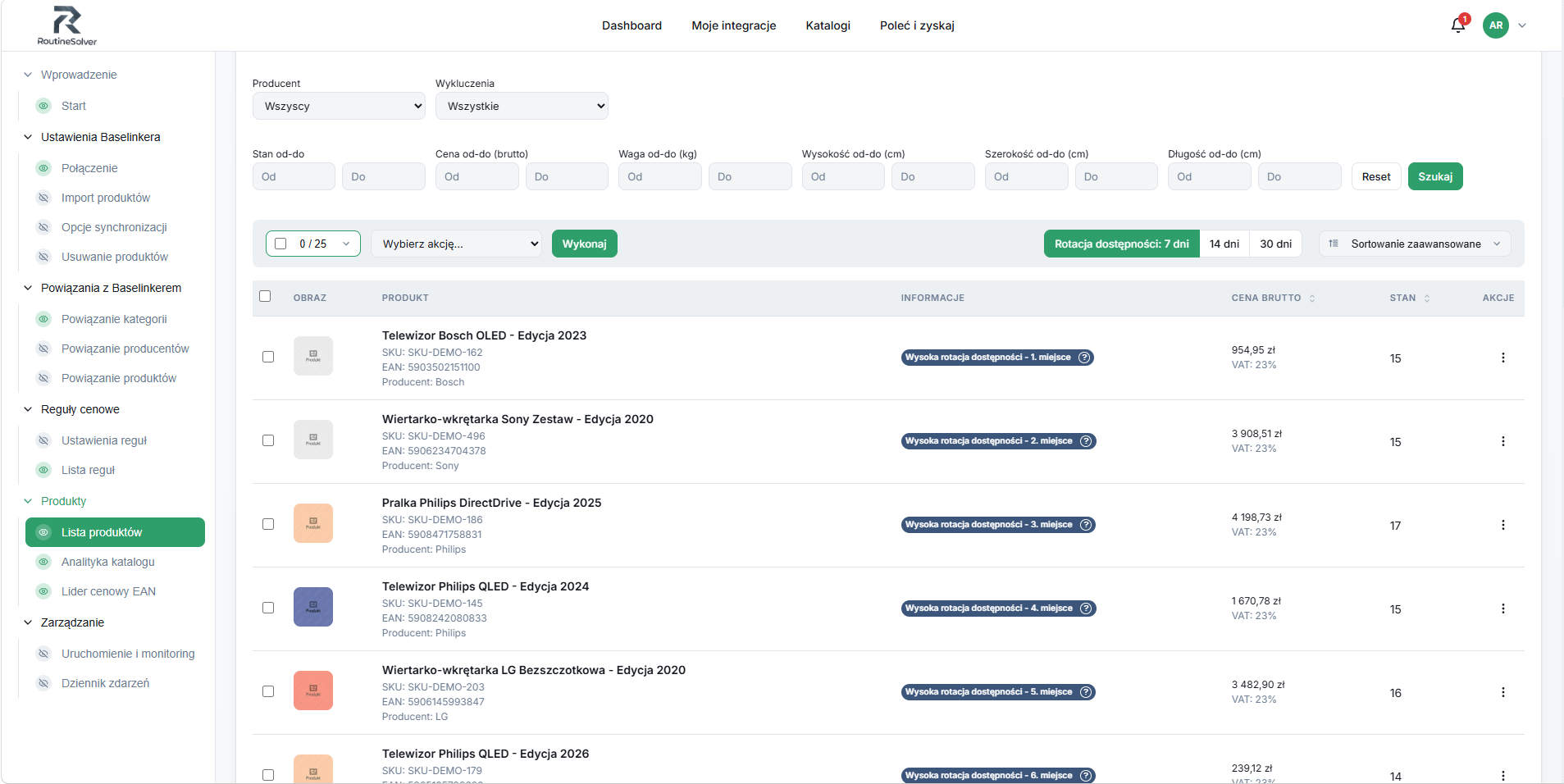Open the Wybierz akcję dropdown

(456, 244)
